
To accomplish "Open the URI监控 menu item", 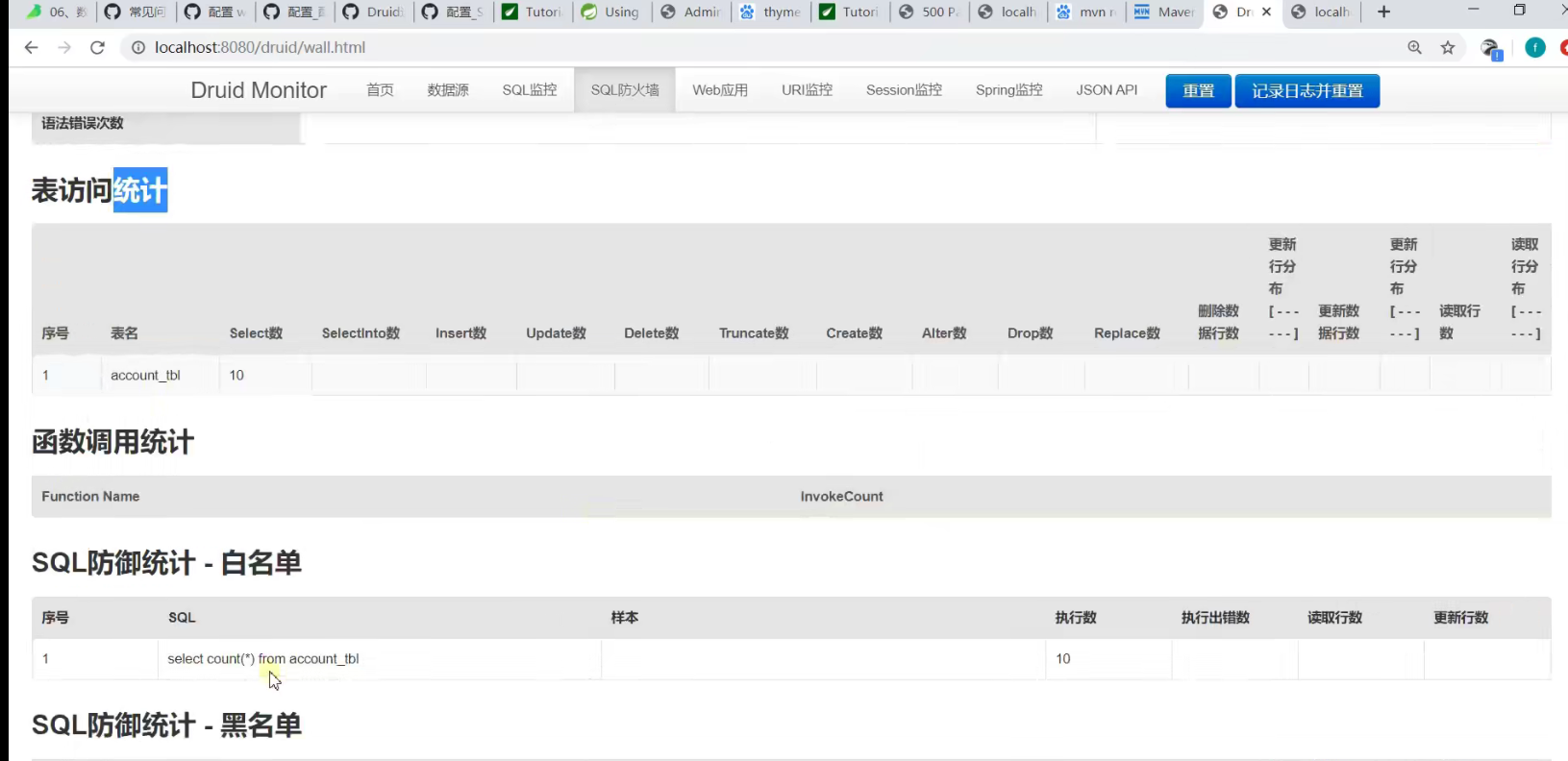I will tap(808, 90).
